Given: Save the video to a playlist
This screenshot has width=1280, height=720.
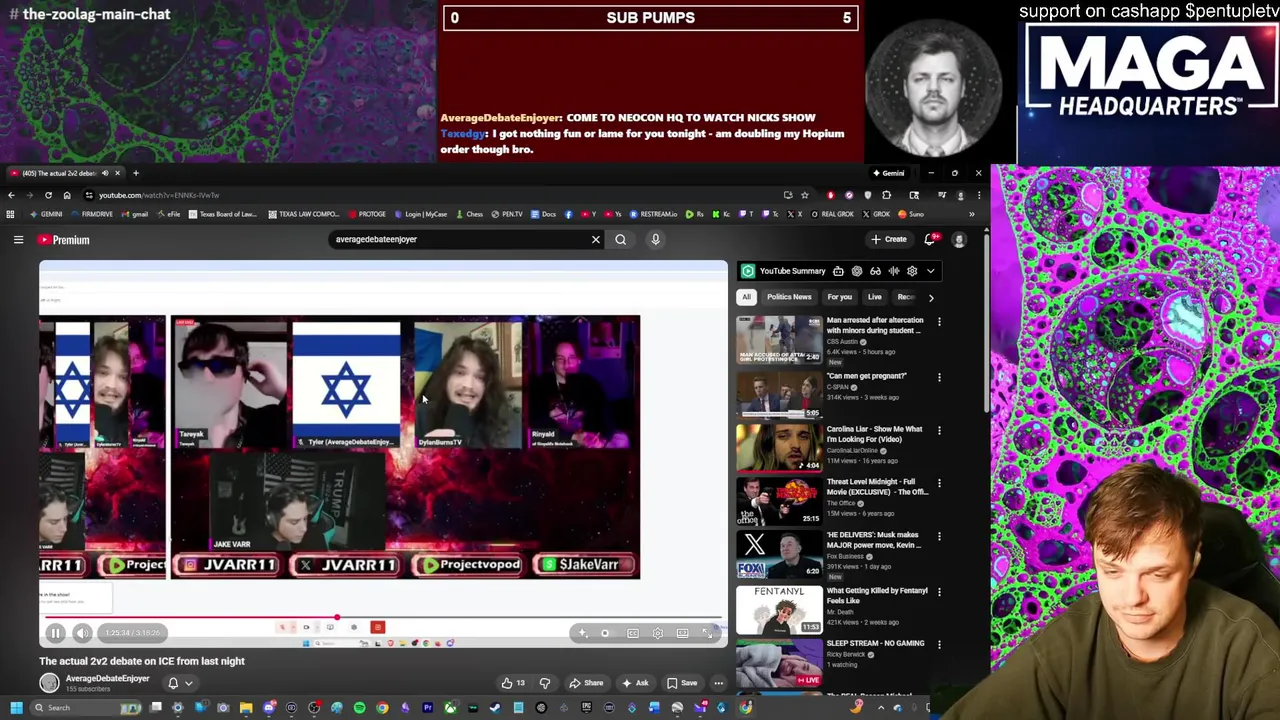Looking at the screenshot, I should point(682,683).
